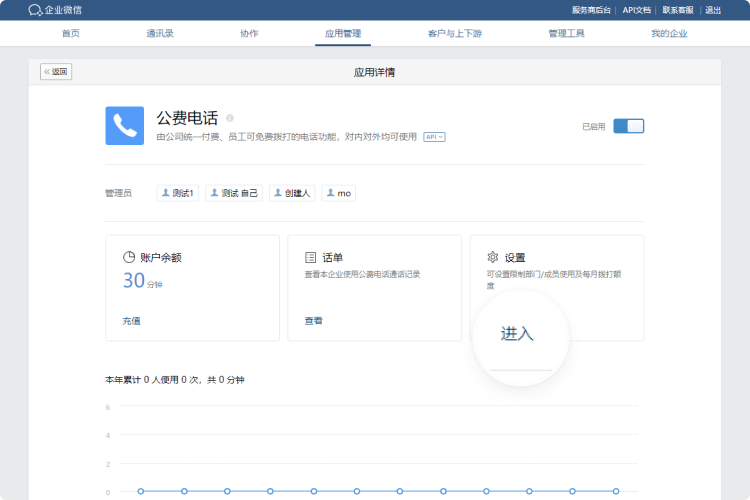Screen dimensions: 750x500
Task: Switch to the 通讯录 tab
Action: tap(160, 33)
